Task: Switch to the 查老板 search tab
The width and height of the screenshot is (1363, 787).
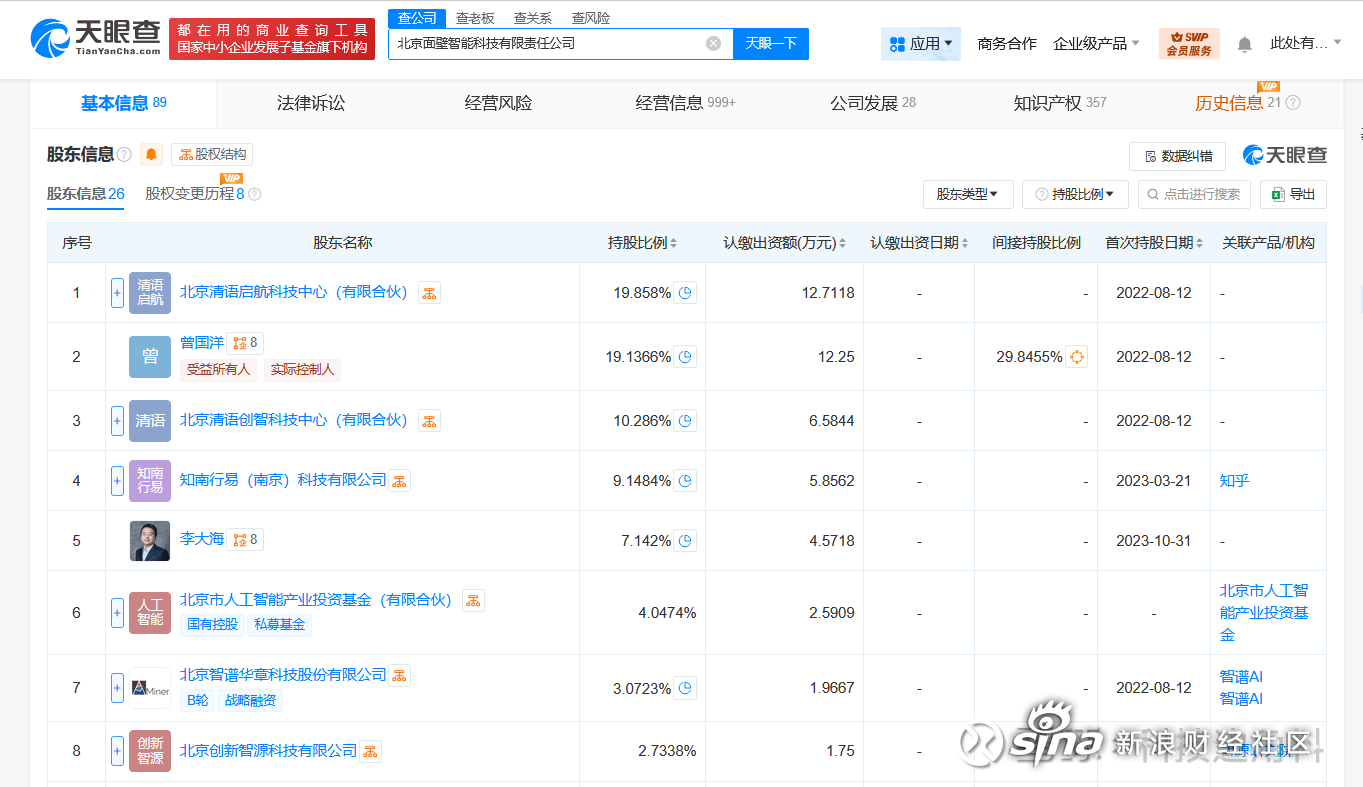Action: (475, 18)
